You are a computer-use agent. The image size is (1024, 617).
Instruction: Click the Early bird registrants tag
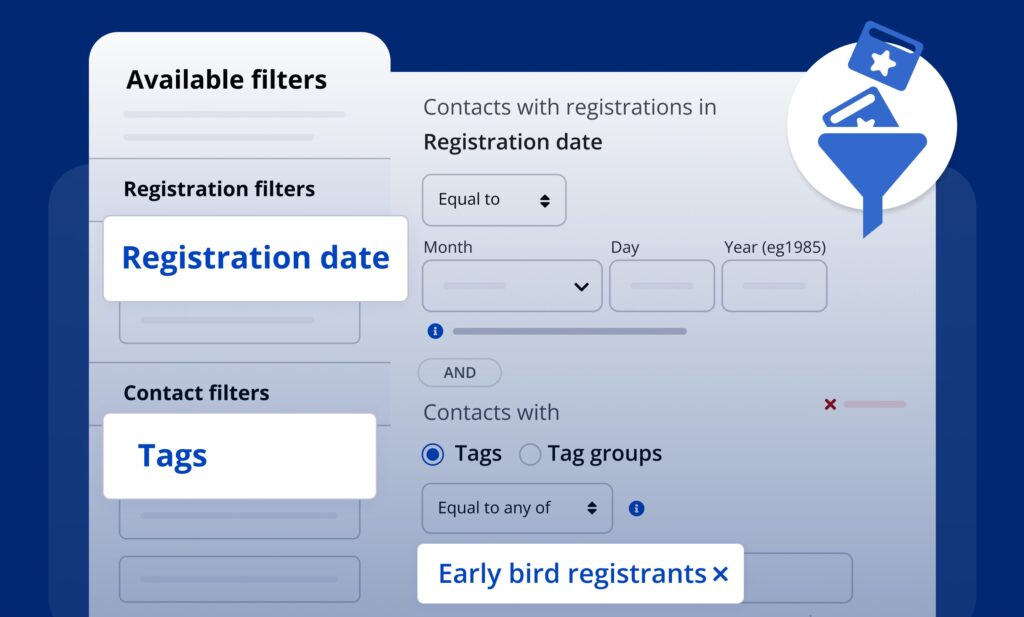pyautogui.click(x=571, y=574)
